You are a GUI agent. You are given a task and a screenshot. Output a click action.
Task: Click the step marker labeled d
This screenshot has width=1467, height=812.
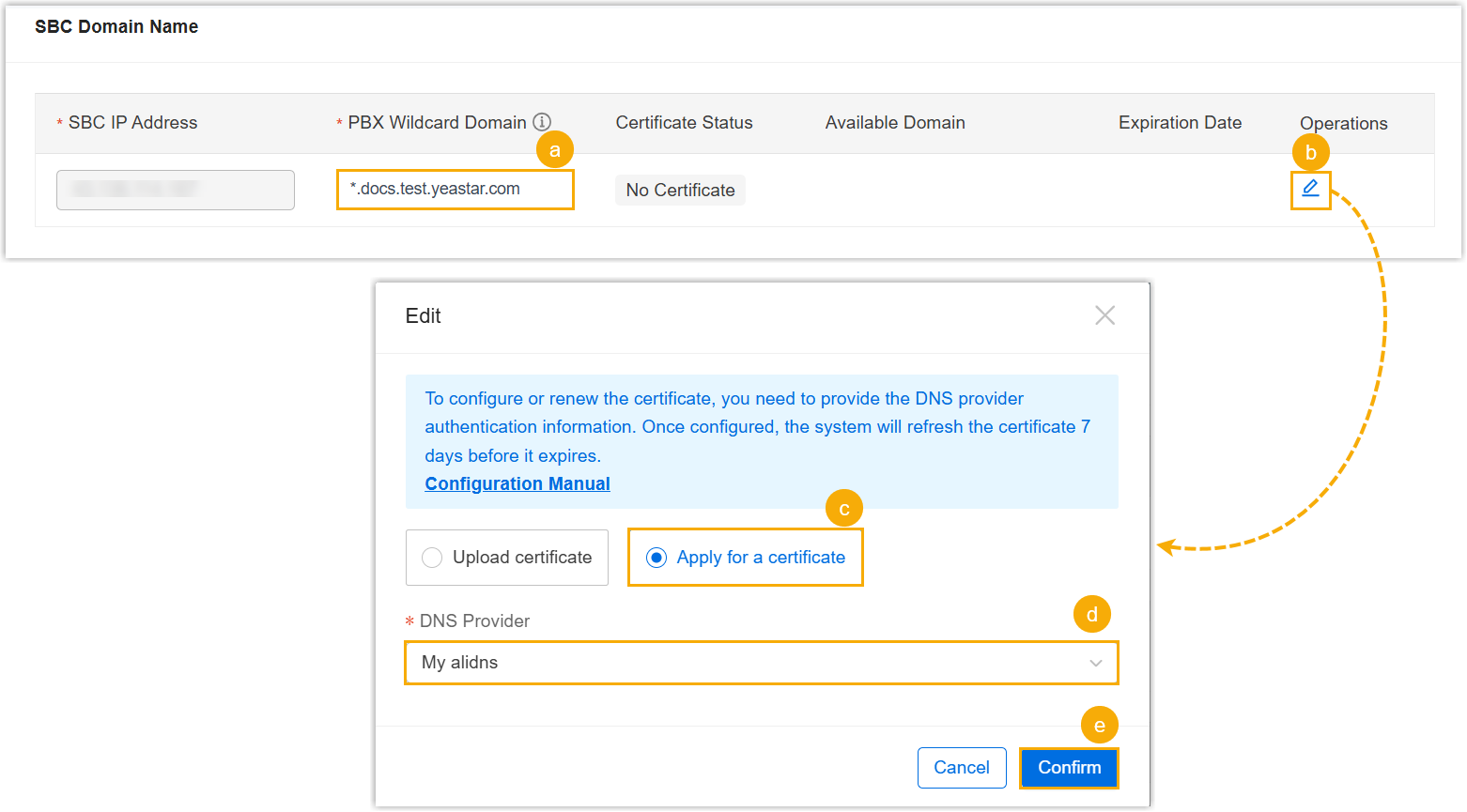1091,615
